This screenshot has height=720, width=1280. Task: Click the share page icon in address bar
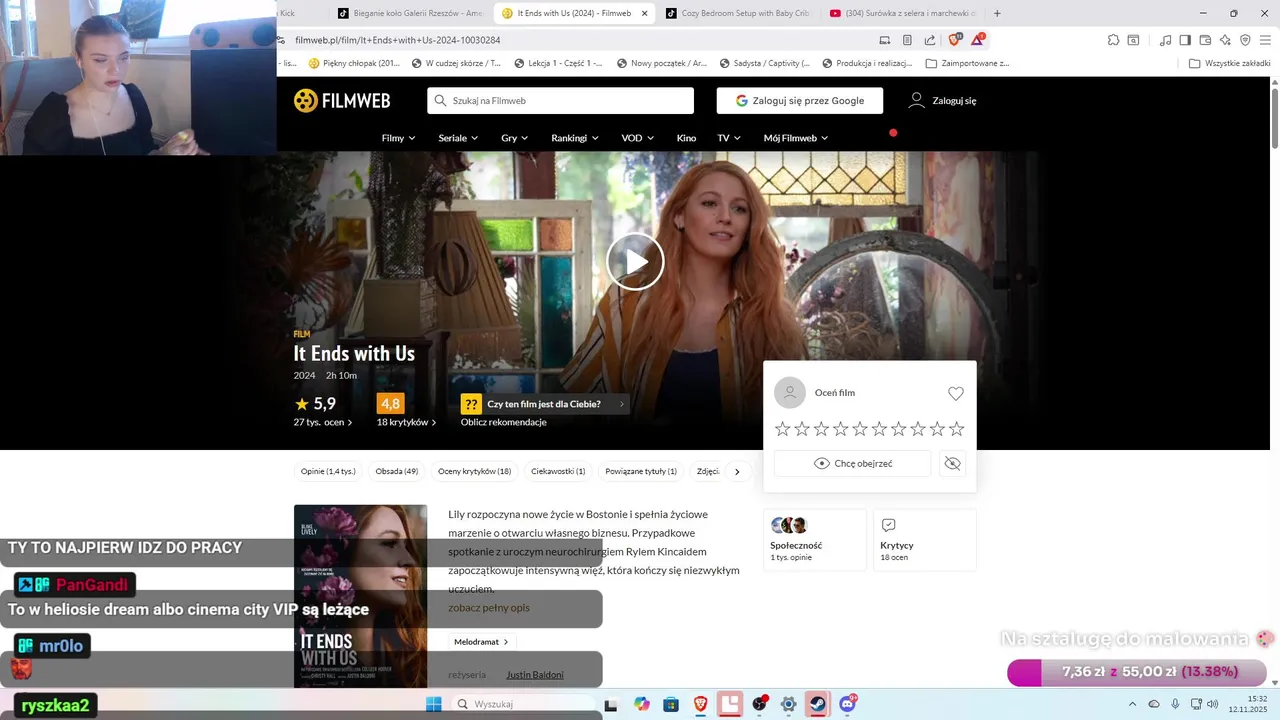click(x=930, y=40)
